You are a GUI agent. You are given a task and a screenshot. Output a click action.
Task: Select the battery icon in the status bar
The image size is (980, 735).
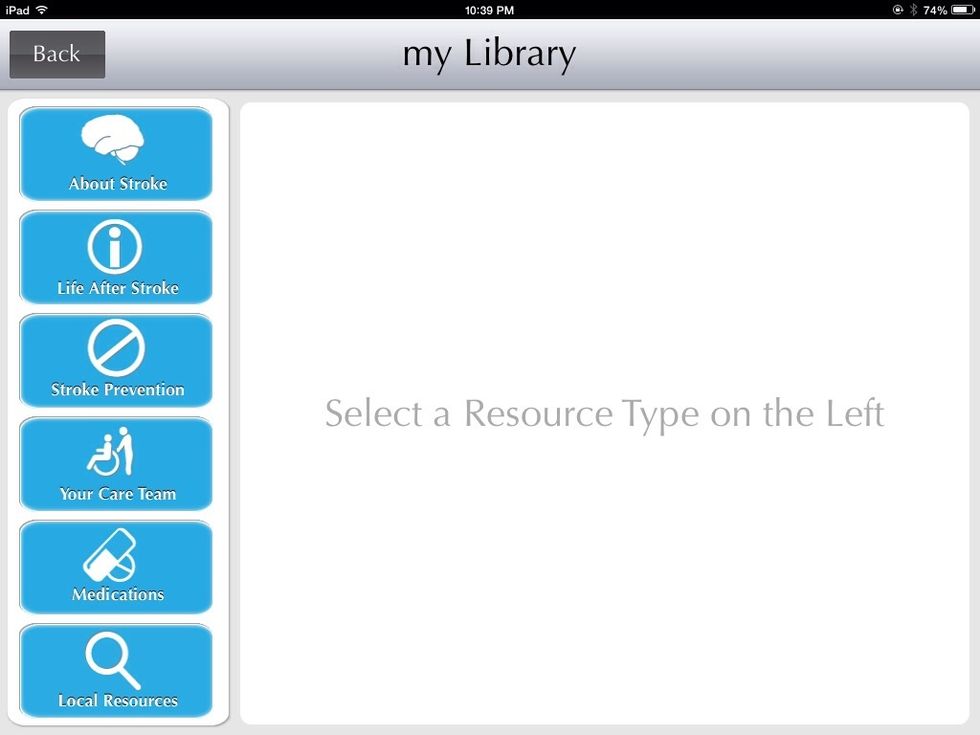click(x=963, y=10)
